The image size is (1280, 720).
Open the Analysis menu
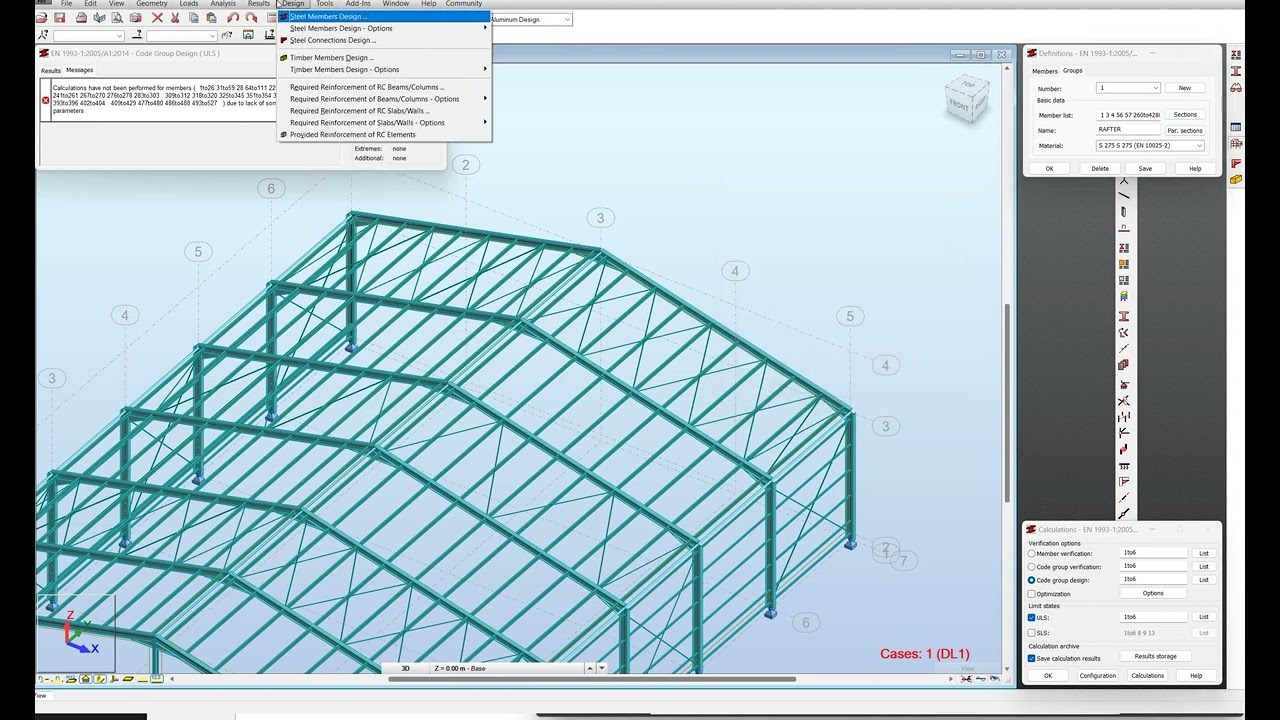223,4
